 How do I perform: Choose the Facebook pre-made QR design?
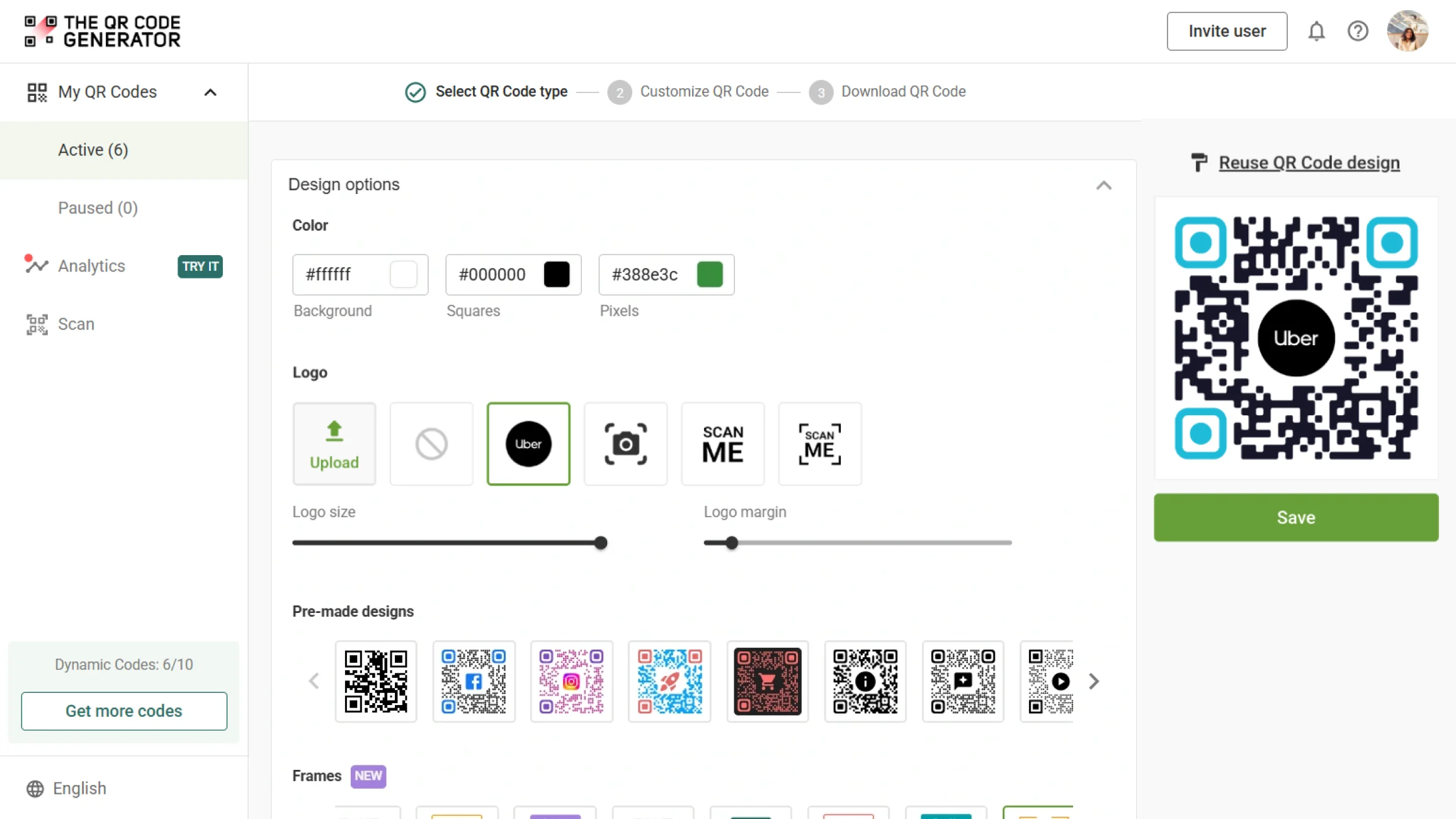(x=474, y=681)
